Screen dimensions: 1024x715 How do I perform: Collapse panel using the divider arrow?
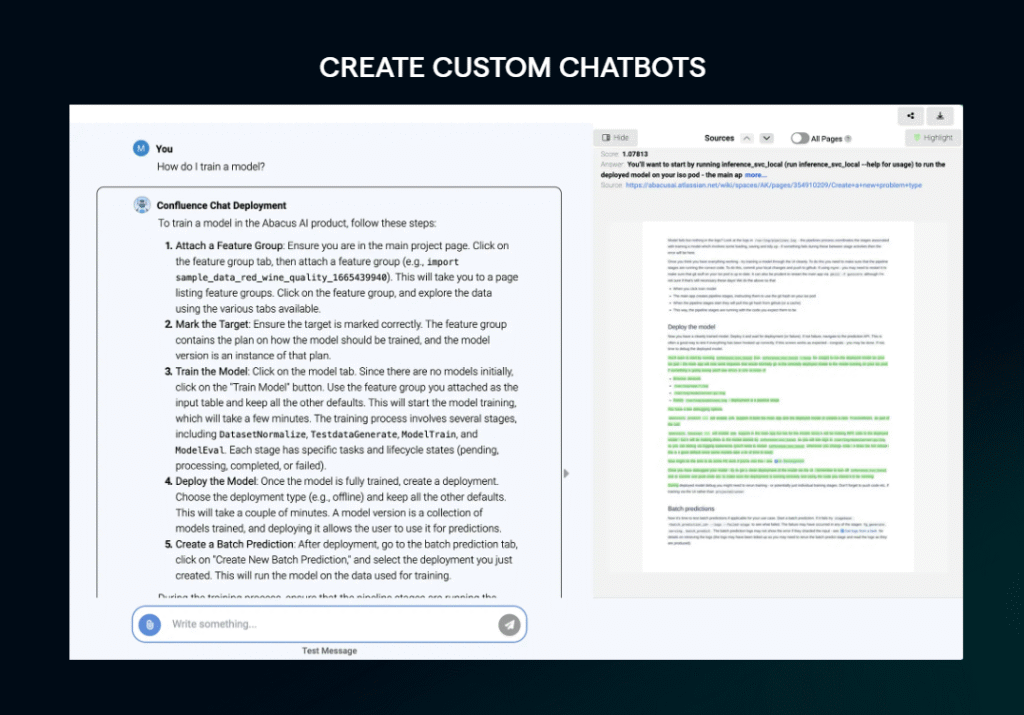(566, 473)
